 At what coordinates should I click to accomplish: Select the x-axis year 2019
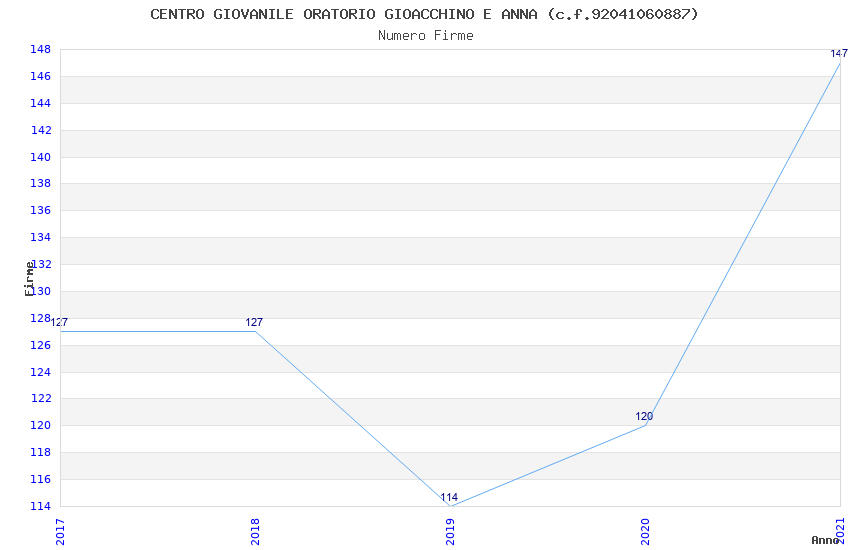[x=450, y=532]
